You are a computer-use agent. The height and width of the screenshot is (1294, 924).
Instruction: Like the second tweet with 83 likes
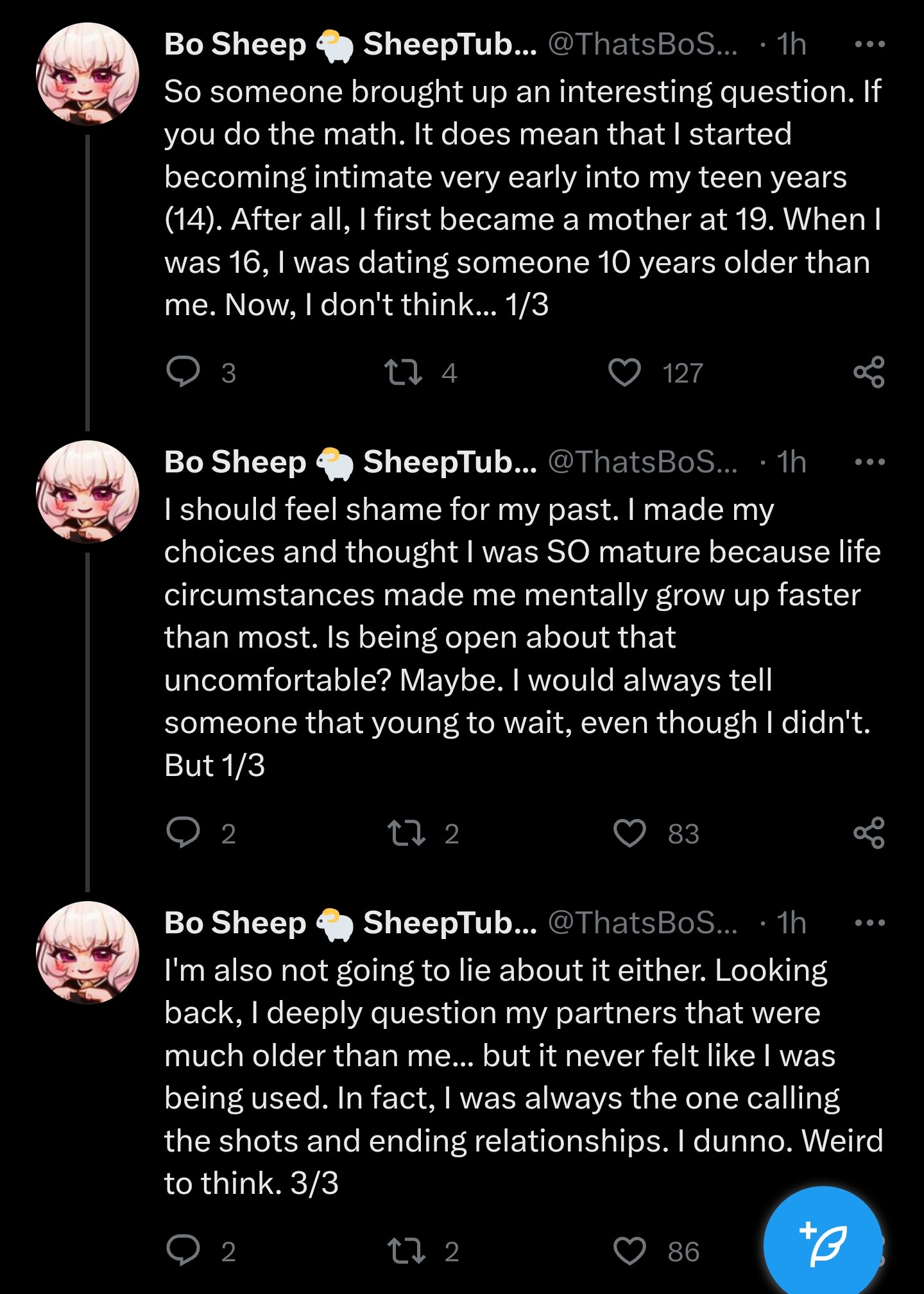point(629,833)
